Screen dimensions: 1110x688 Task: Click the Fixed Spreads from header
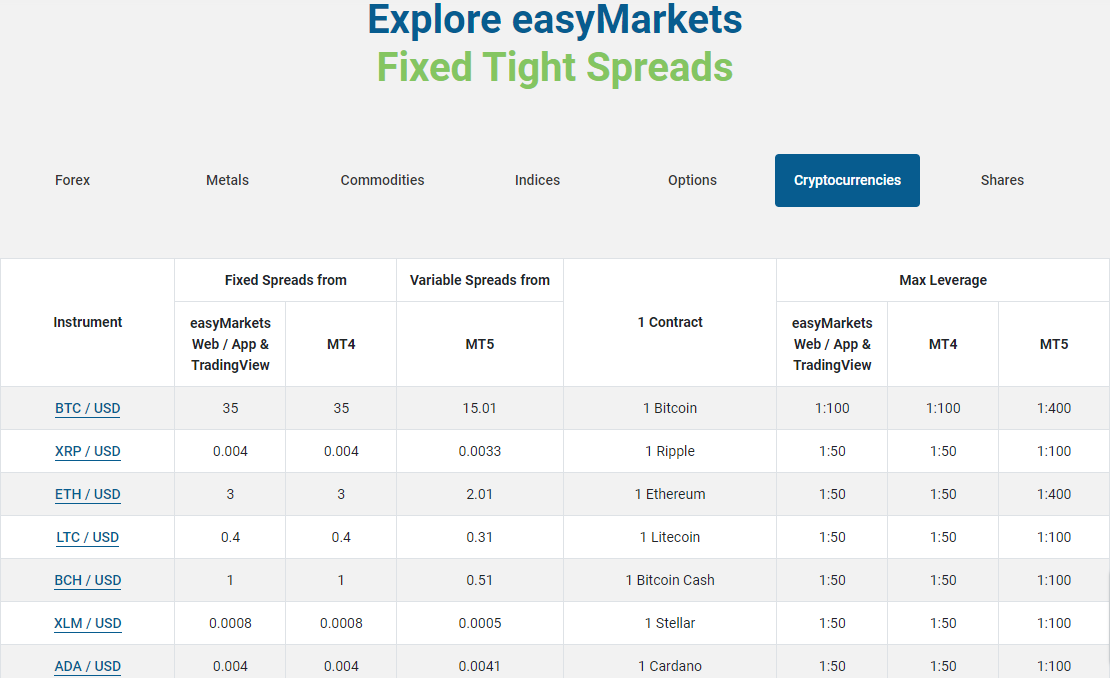click(x=285, y=280)
